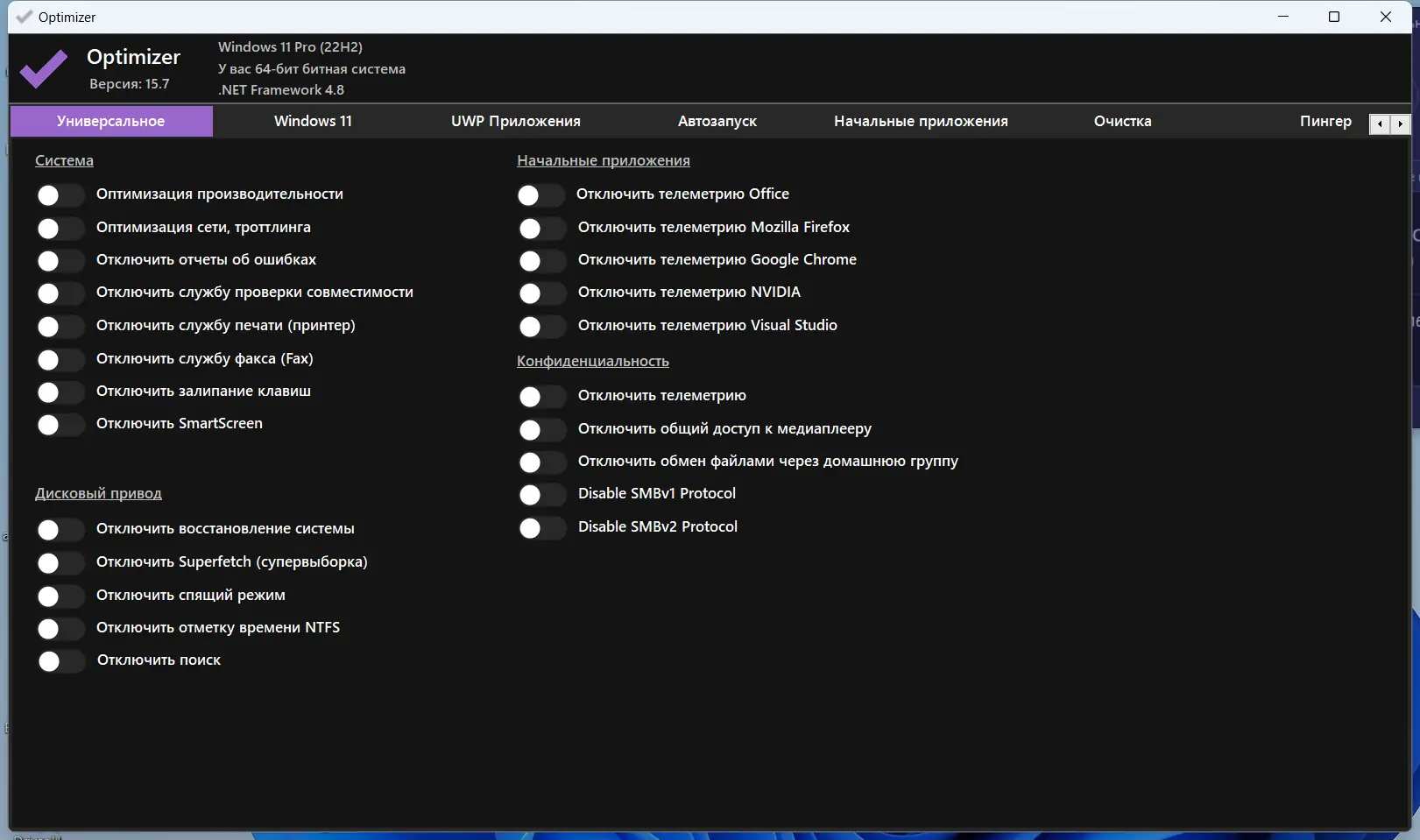This screenshot has height=840, width=1420.
Task: Click the Конфиденциальность section heading
Action: point(593,361)
